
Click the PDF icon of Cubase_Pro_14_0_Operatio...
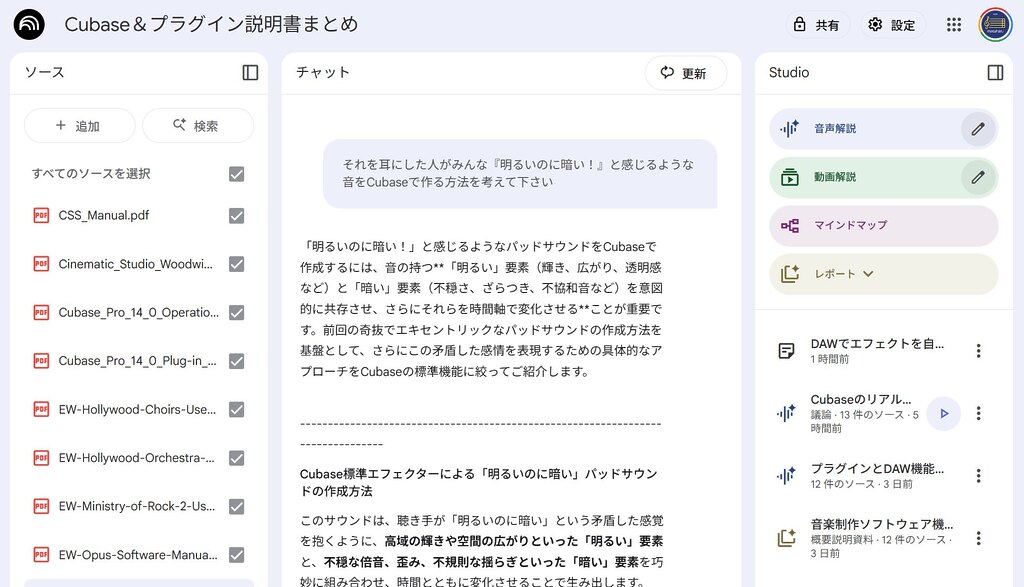[41, 312]
